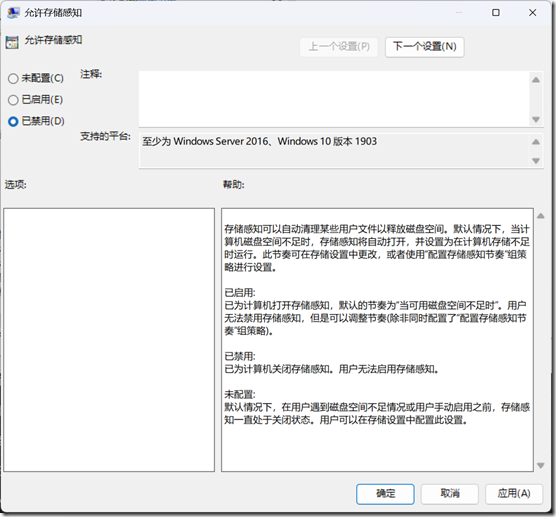The image size is (556, 517).
Task: Click the policy icon in title bar
Action: (13, 13)
